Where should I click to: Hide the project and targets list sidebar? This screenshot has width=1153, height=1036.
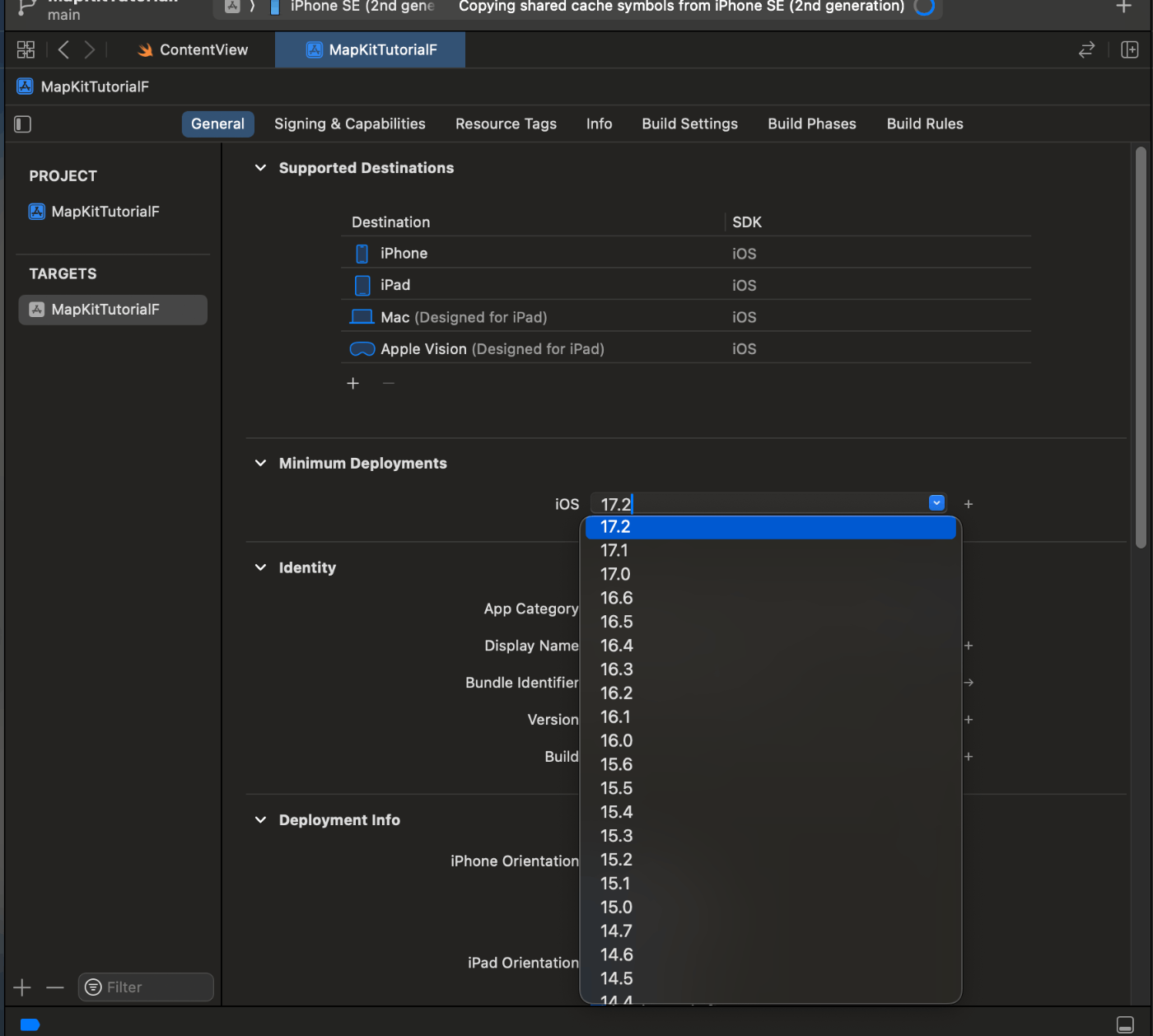point(23,124)
